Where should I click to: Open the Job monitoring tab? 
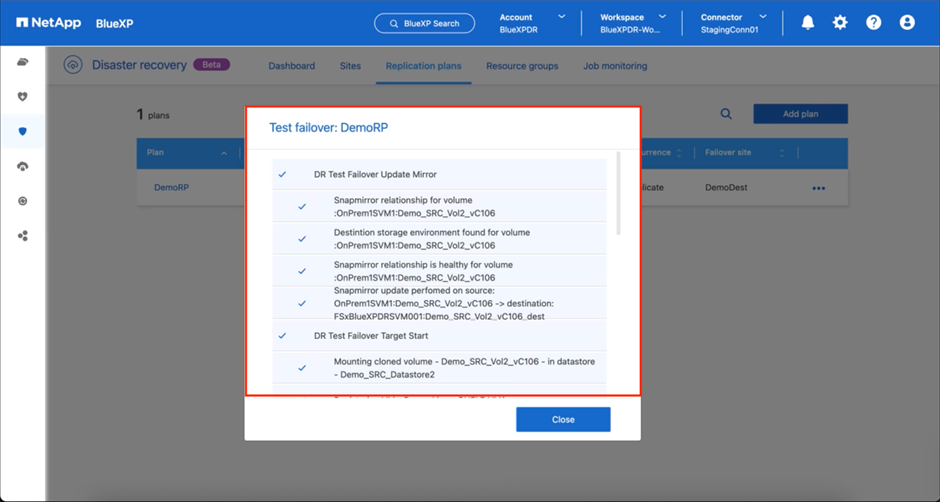(615, 66)
